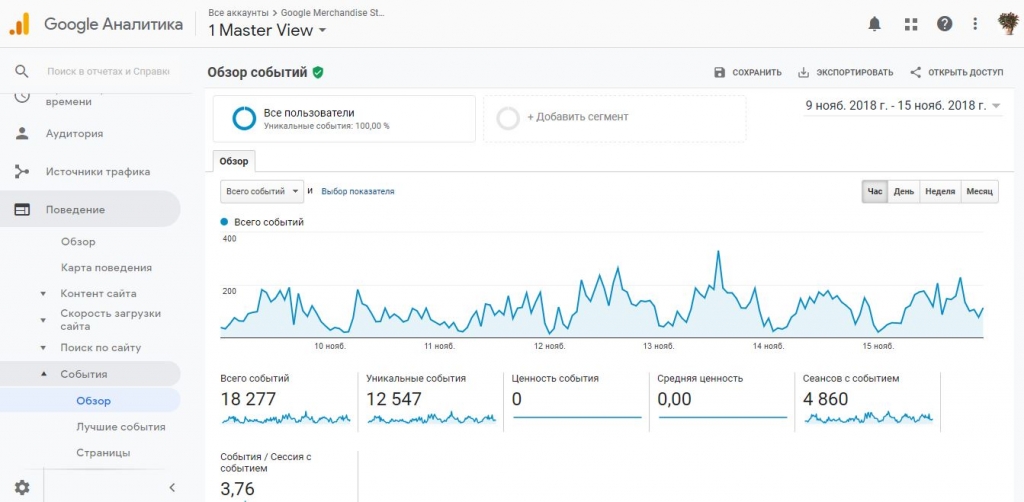Open the admin settings gear icon
The height and width of the screenshot is (502, 1024).
22,487
